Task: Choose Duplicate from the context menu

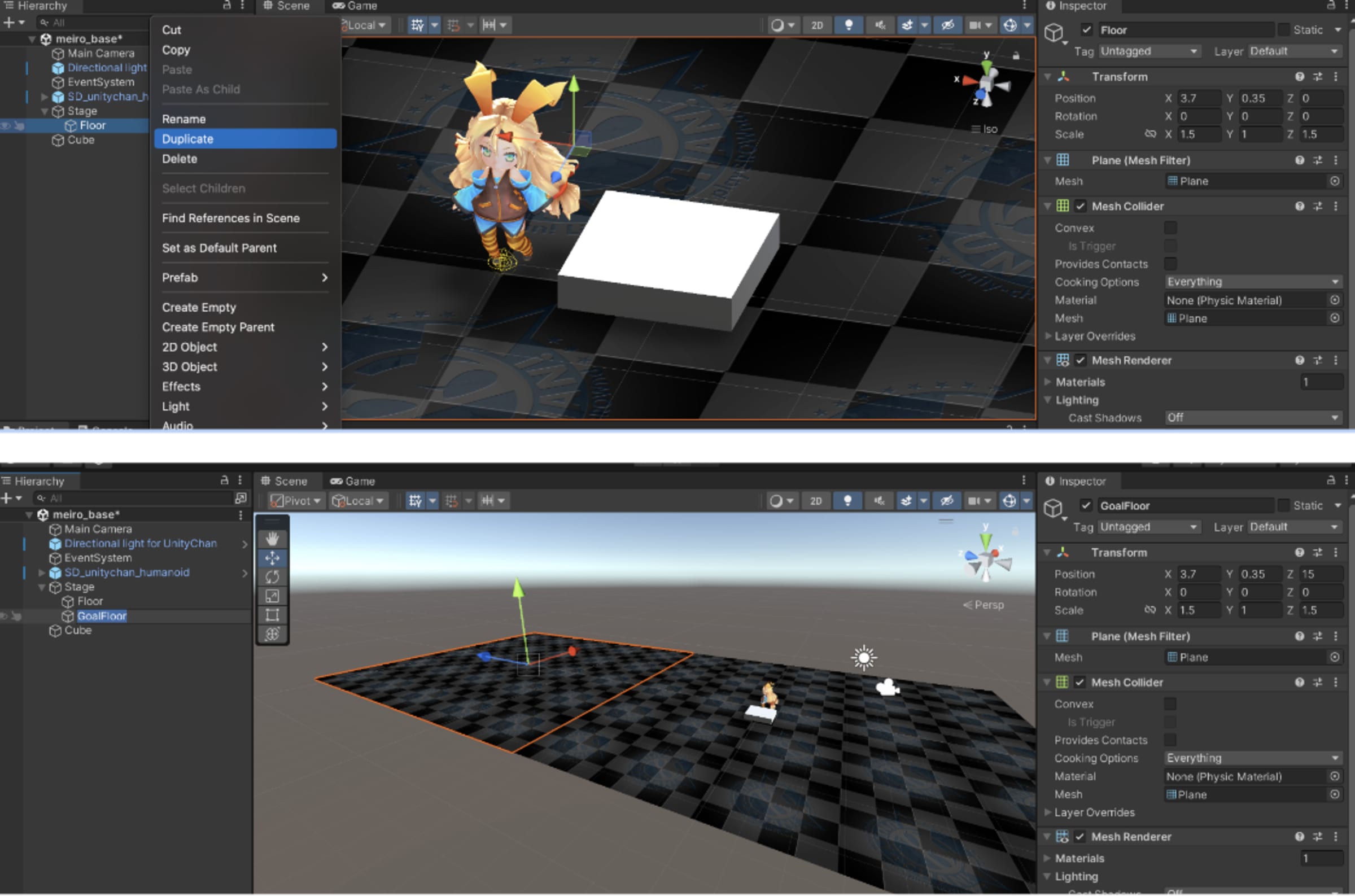Action: 244,139
